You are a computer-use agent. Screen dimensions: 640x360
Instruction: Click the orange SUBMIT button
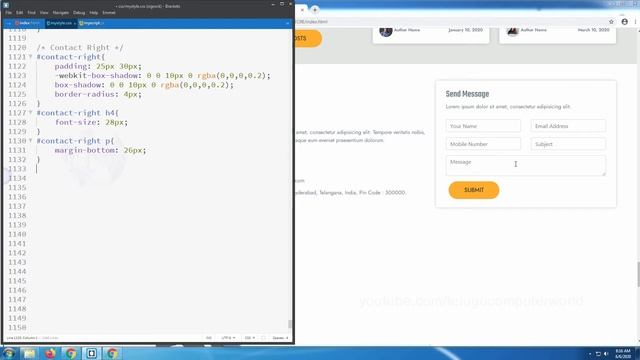[x=474, y=190]
